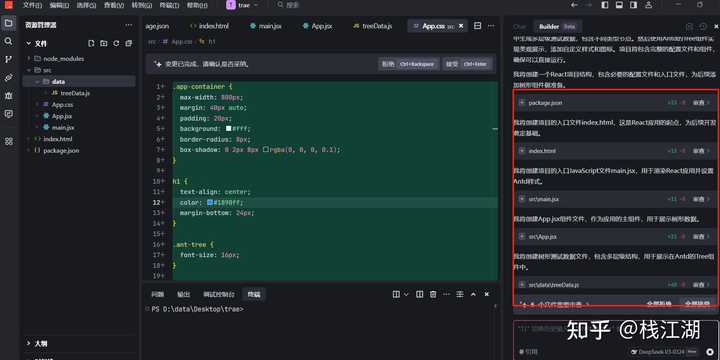Screen dimensions: 720x360
Task: Open the Extensions view in activity bar
Action: 8,141
